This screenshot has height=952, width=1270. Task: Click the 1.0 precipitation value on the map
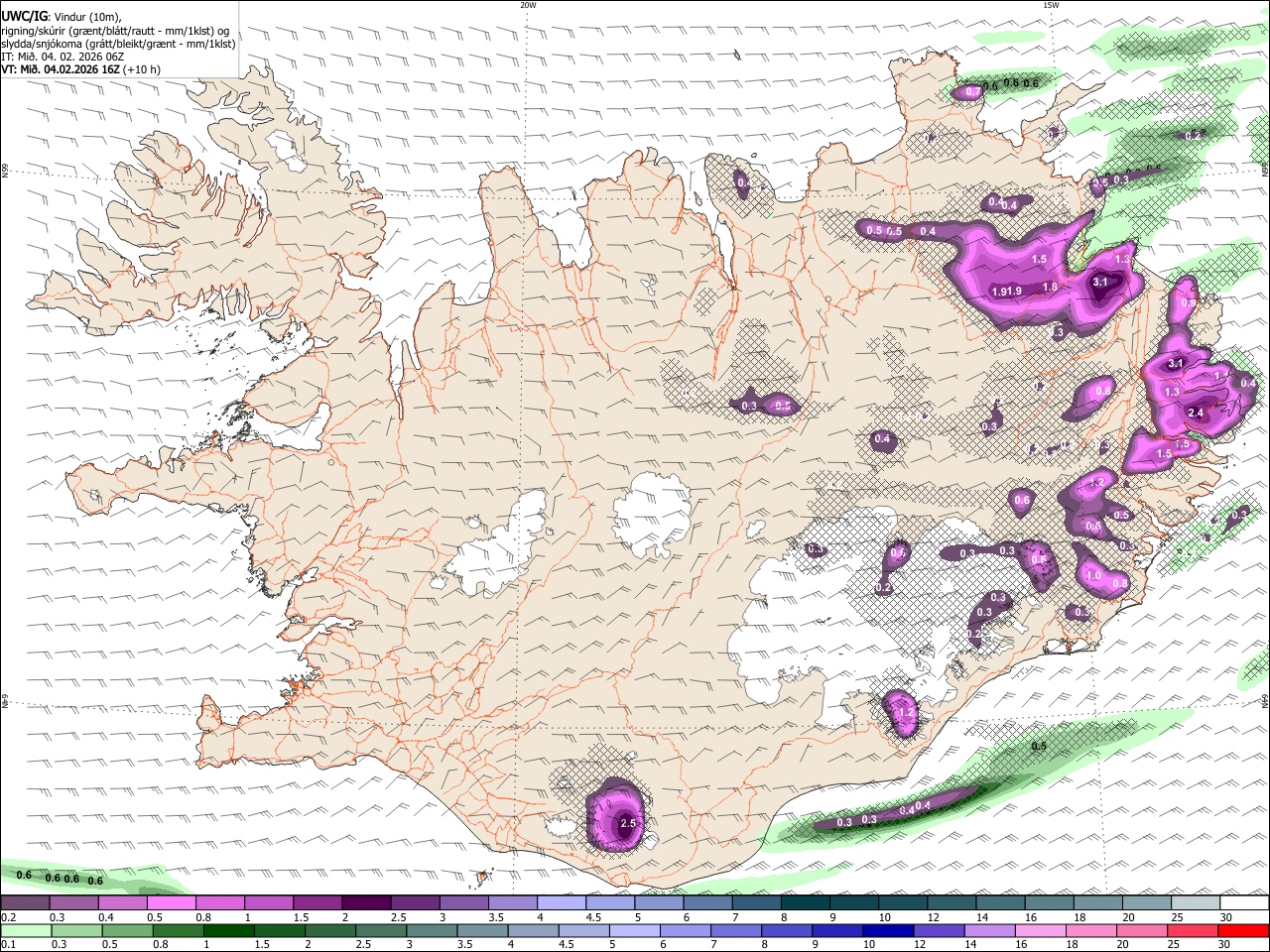(x=1093, y=575)
